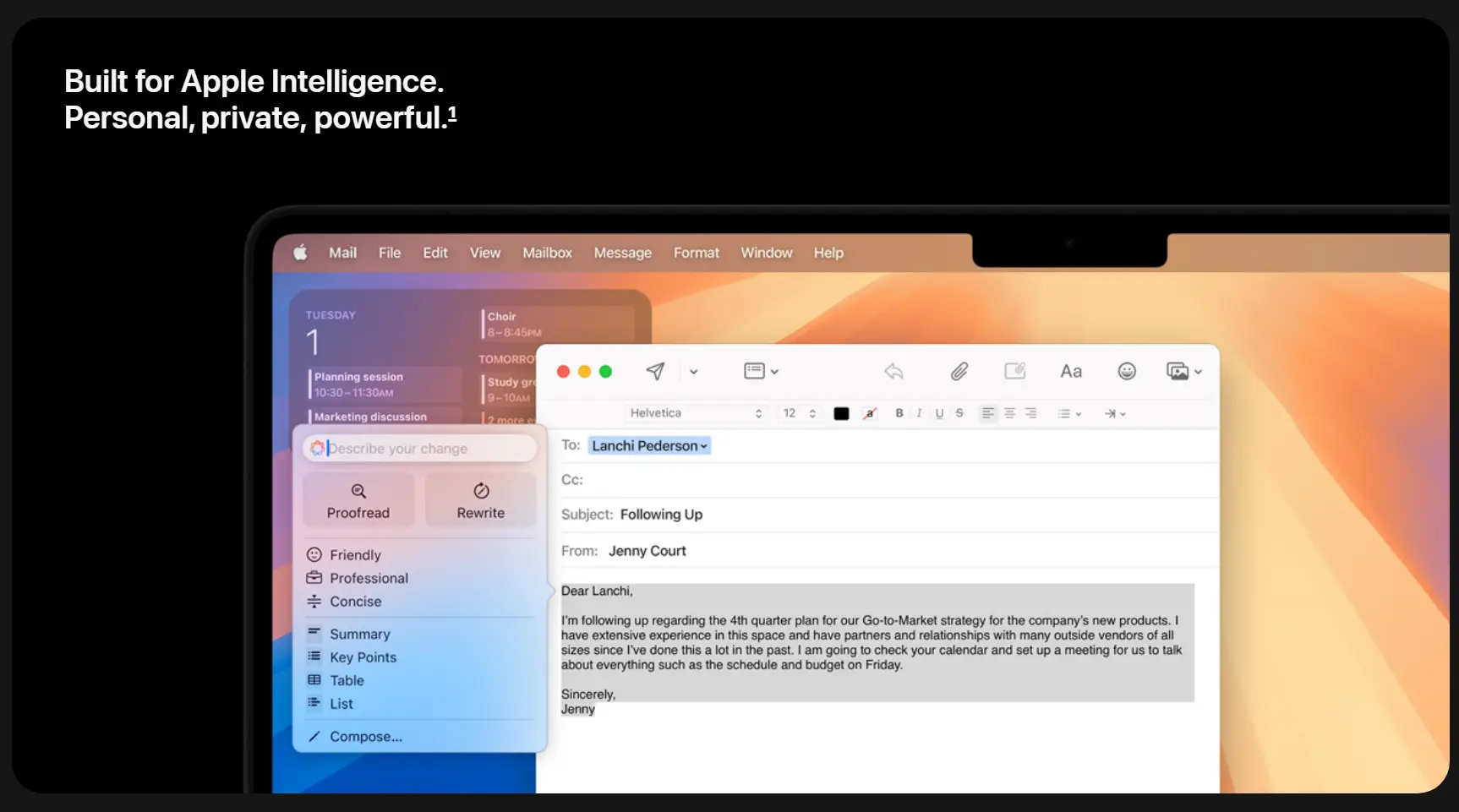This screenshot has width=1459, height=812.
Task: Open the Window menu
Action: (767, 253)
